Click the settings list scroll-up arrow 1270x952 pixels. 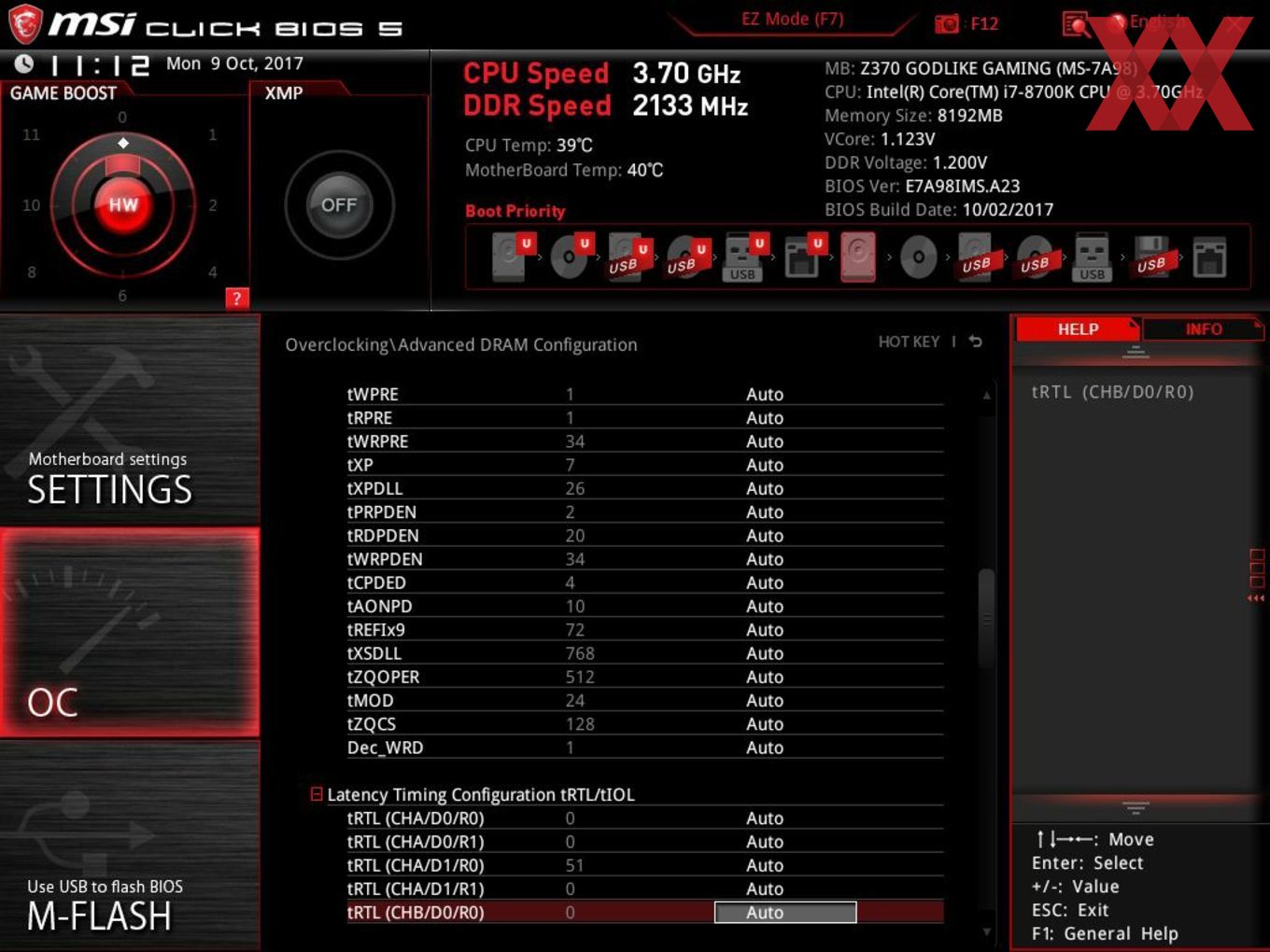[986, 396]
